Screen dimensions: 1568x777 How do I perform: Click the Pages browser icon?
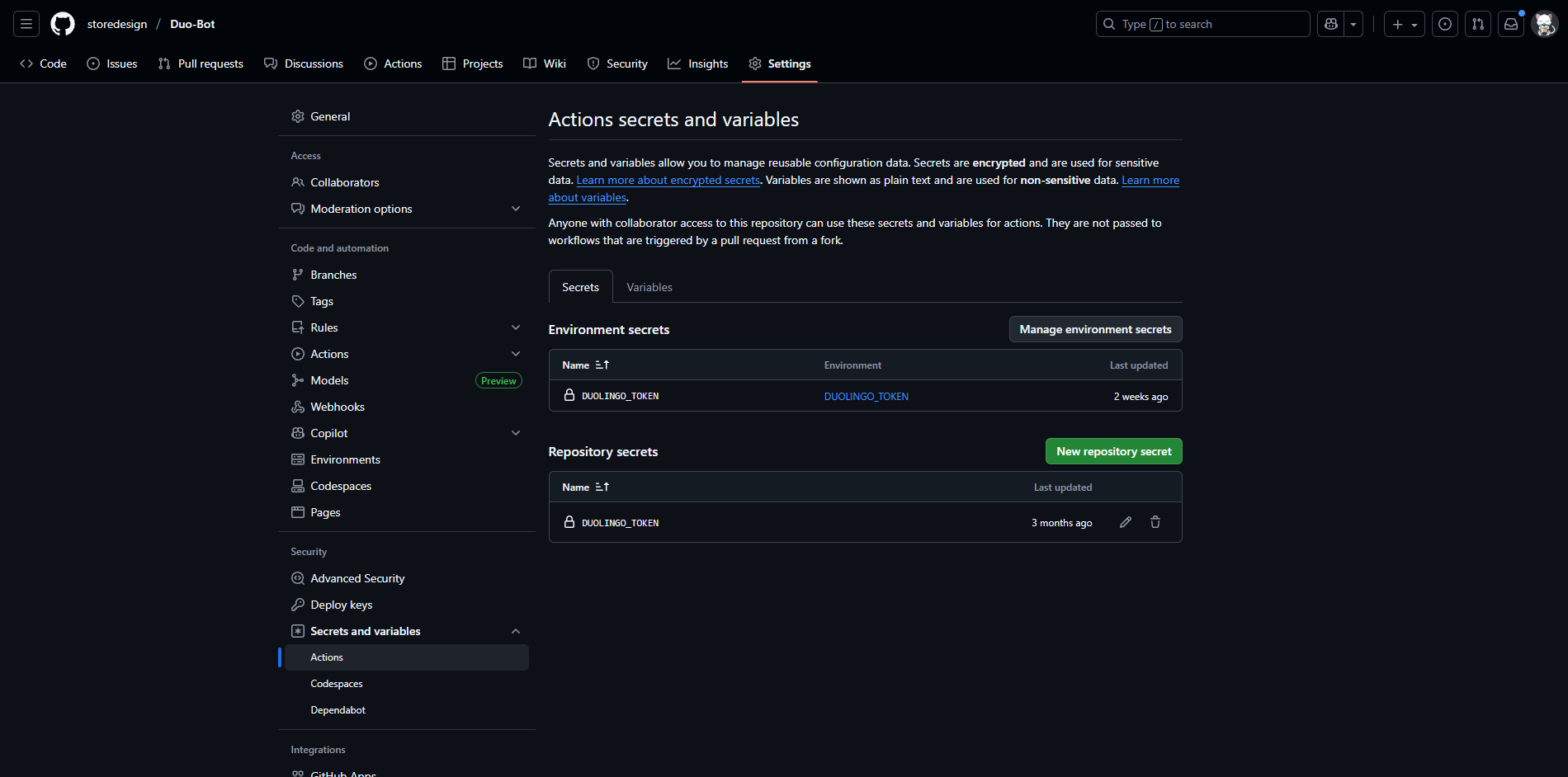(298, 512)
